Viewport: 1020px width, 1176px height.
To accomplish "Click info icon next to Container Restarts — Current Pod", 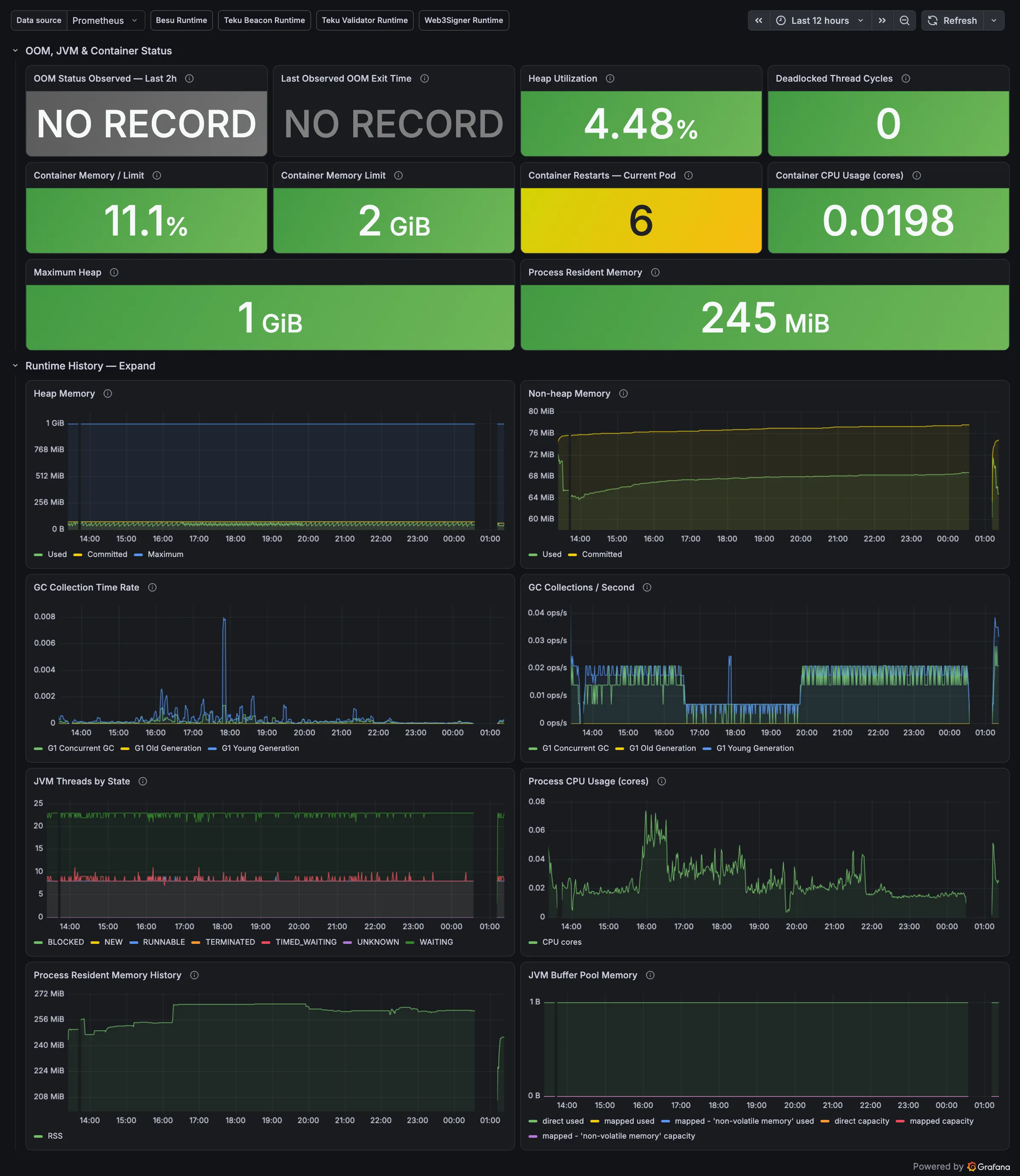I will pos(689,176).
